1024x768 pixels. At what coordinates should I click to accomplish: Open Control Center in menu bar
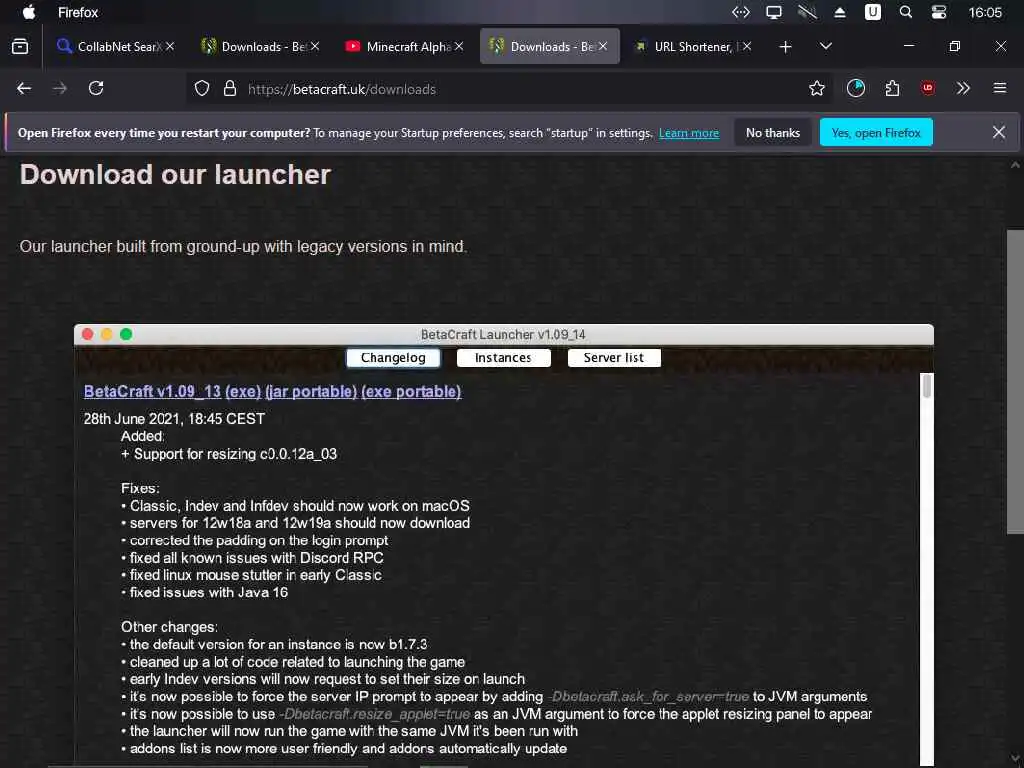tap(938, 12)
